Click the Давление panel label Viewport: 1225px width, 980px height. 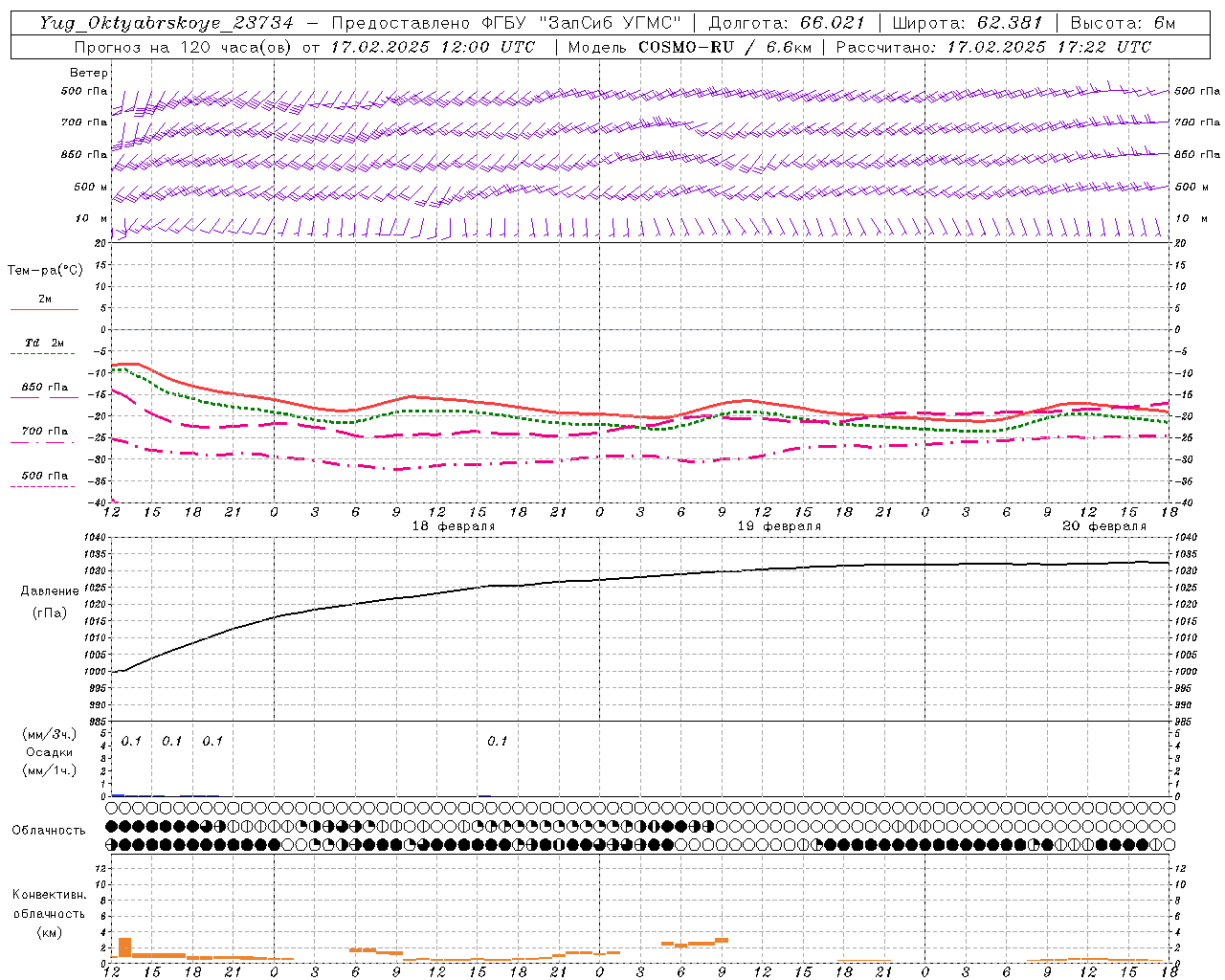pos(49,591)
